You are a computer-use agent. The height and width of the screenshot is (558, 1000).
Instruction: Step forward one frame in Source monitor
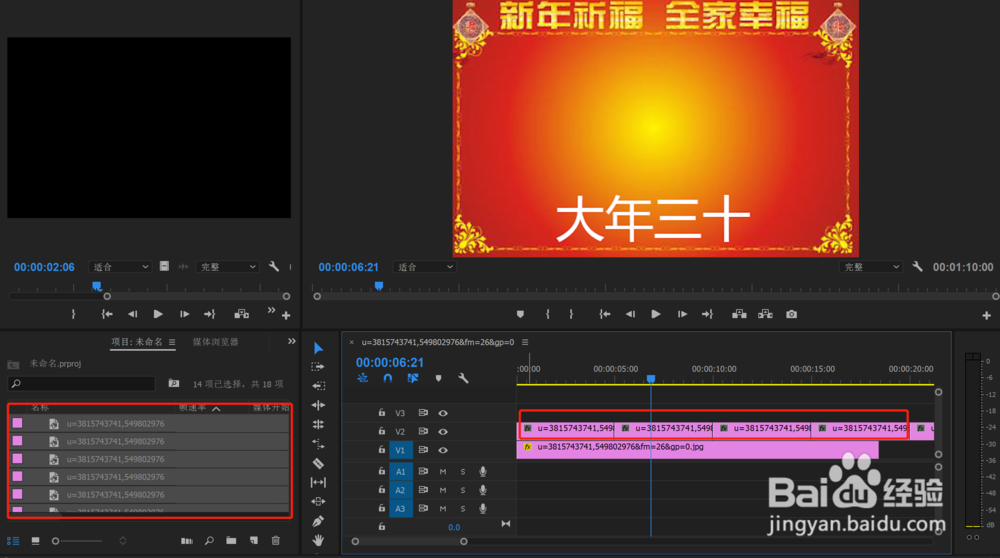point(184,314)
